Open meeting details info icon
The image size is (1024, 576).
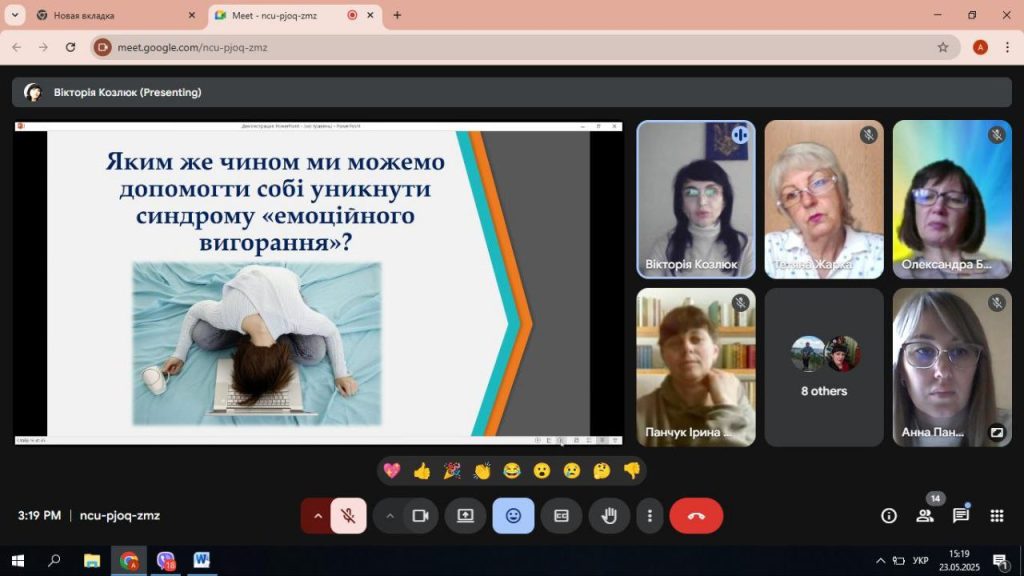pos(888,516)
